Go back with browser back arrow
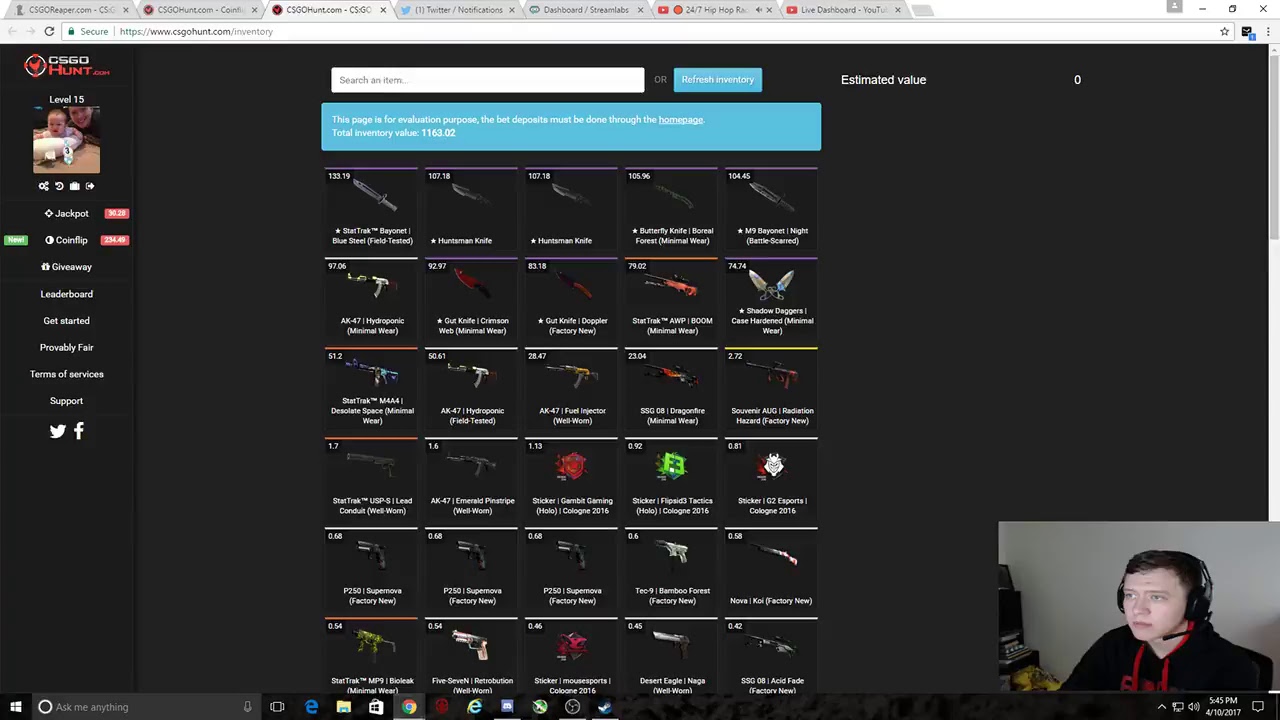Screen dimensions: 1280x720 12,31
